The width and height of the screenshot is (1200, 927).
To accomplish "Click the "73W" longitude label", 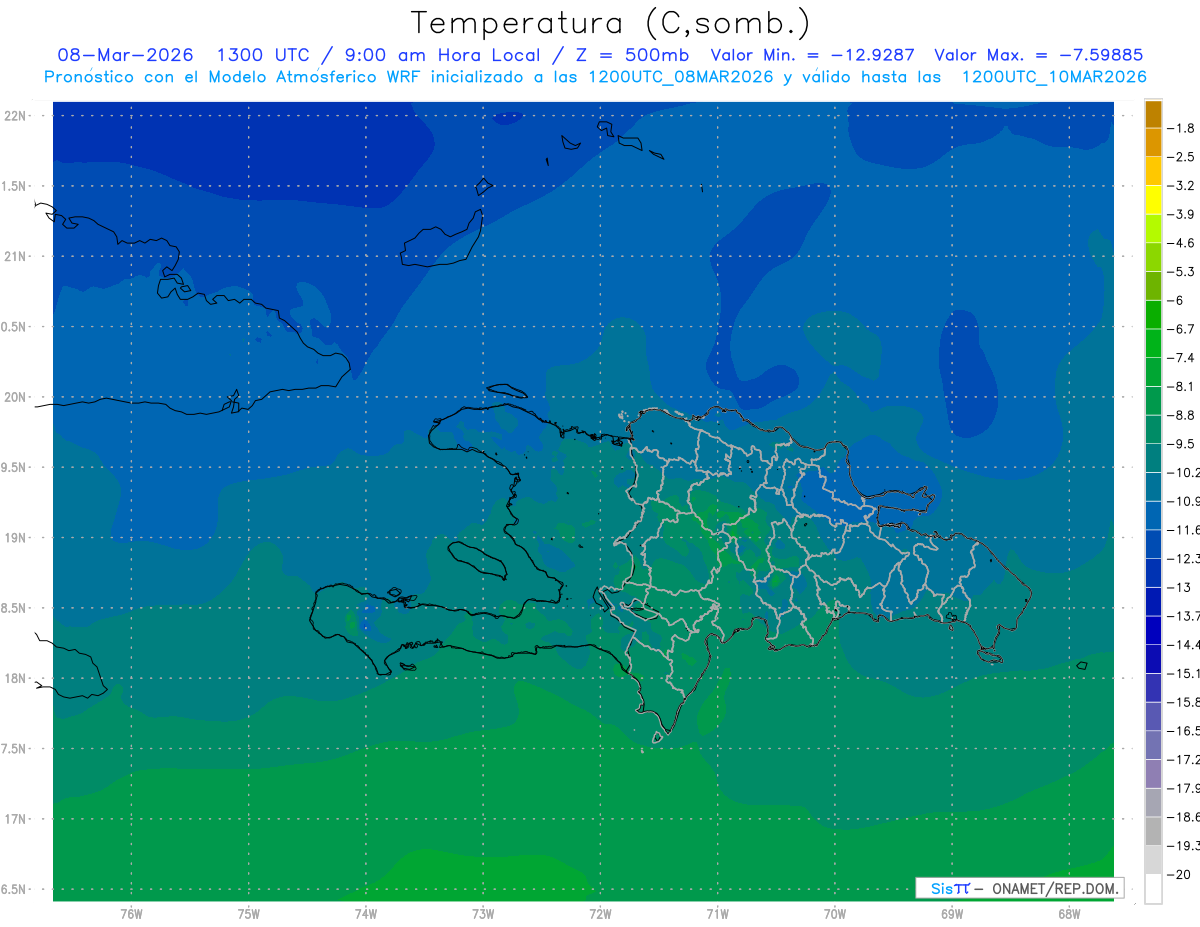I will pyautogui.click(x=483, y=914).
